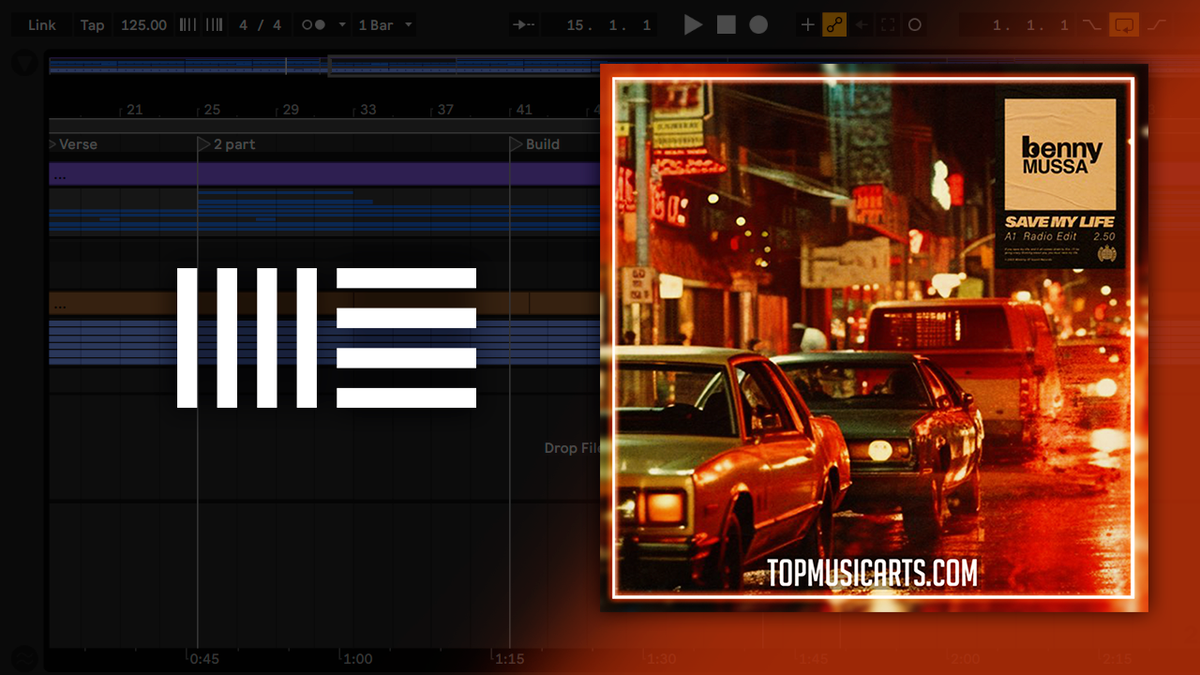Open the 1 Bar quantization dropdown
1200x675 pixels.
point(384,25)
